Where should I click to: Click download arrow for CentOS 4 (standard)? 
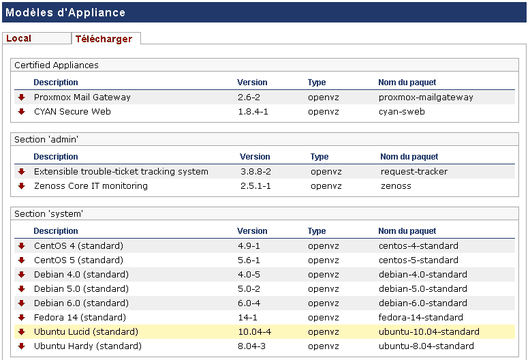[21, 246]
